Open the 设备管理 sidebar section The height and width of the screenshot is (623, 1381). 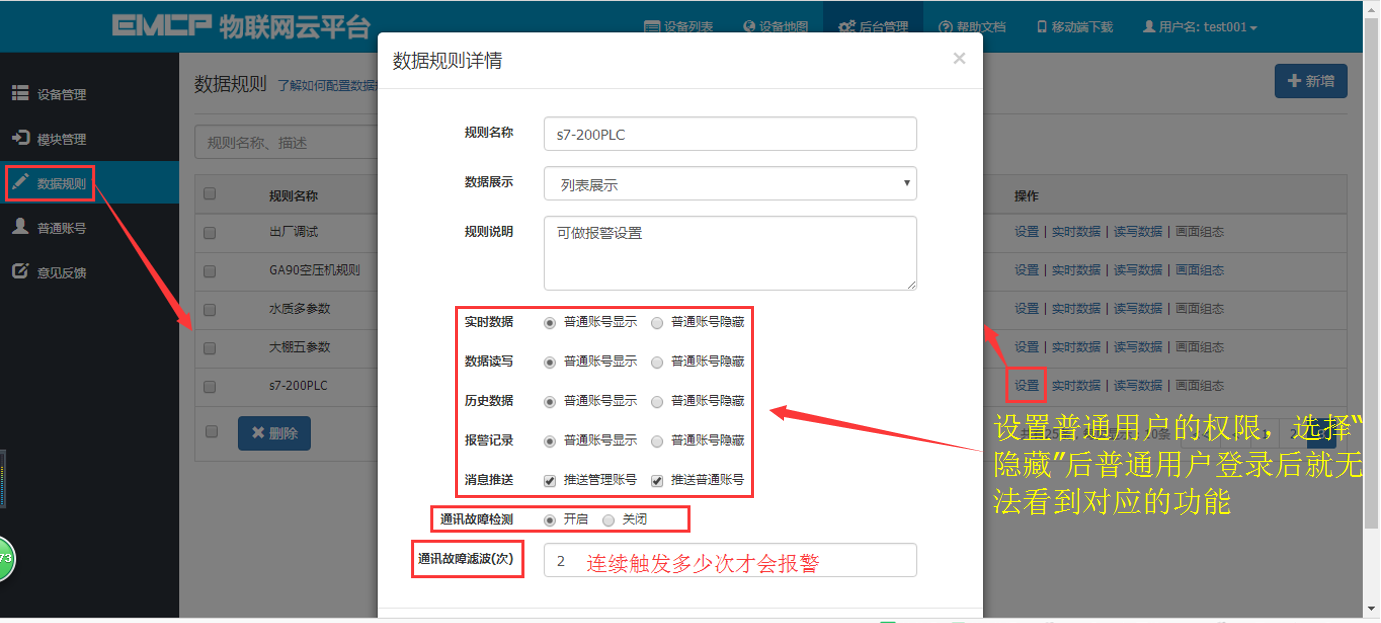point(60,94)
